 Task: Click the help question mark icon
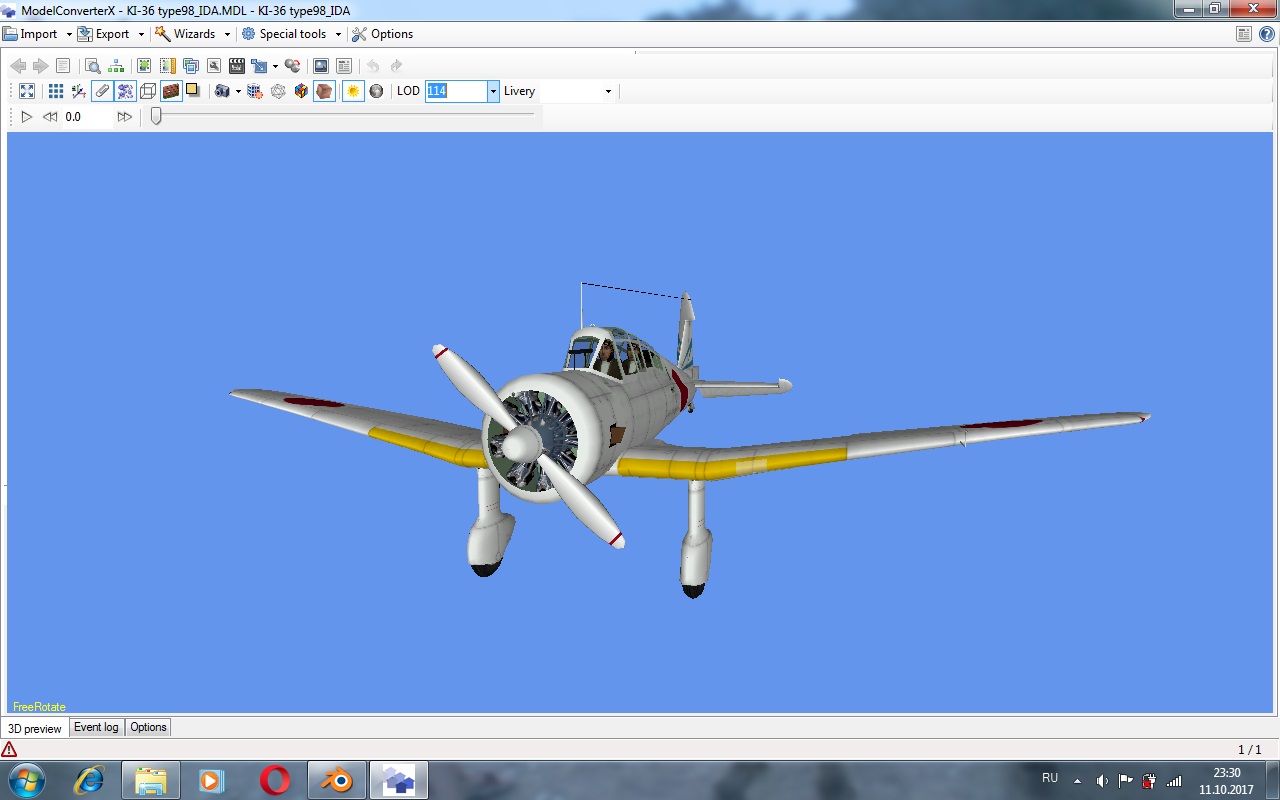(1267, 34)
